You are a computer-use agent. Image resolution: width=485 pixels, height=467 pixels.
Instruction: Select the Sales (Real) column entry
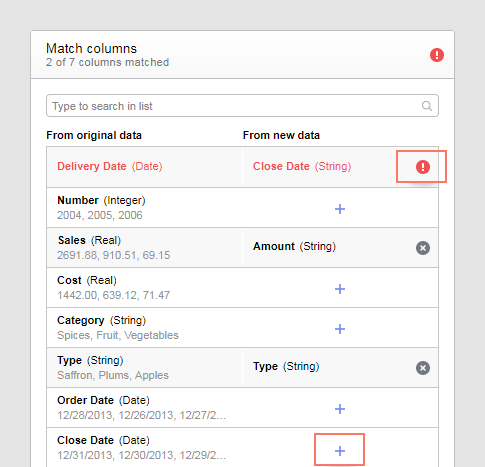89,240
